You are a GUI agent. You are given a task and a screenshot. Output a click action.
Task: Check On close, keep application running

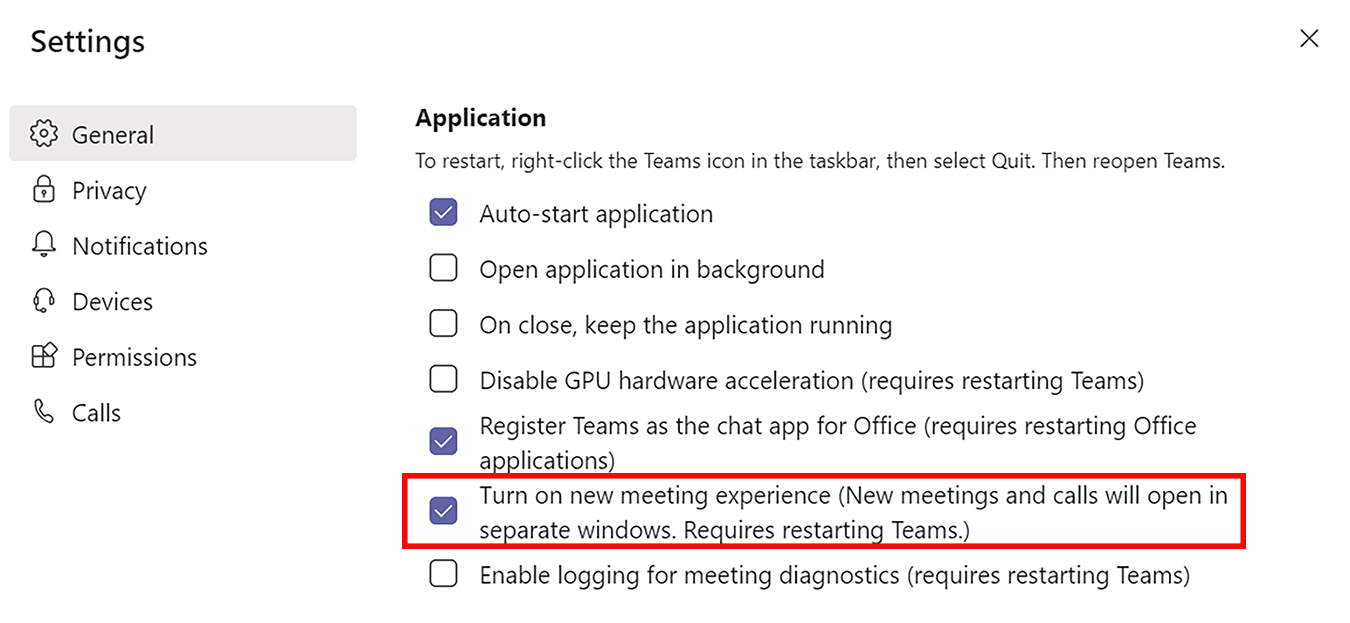443,325
